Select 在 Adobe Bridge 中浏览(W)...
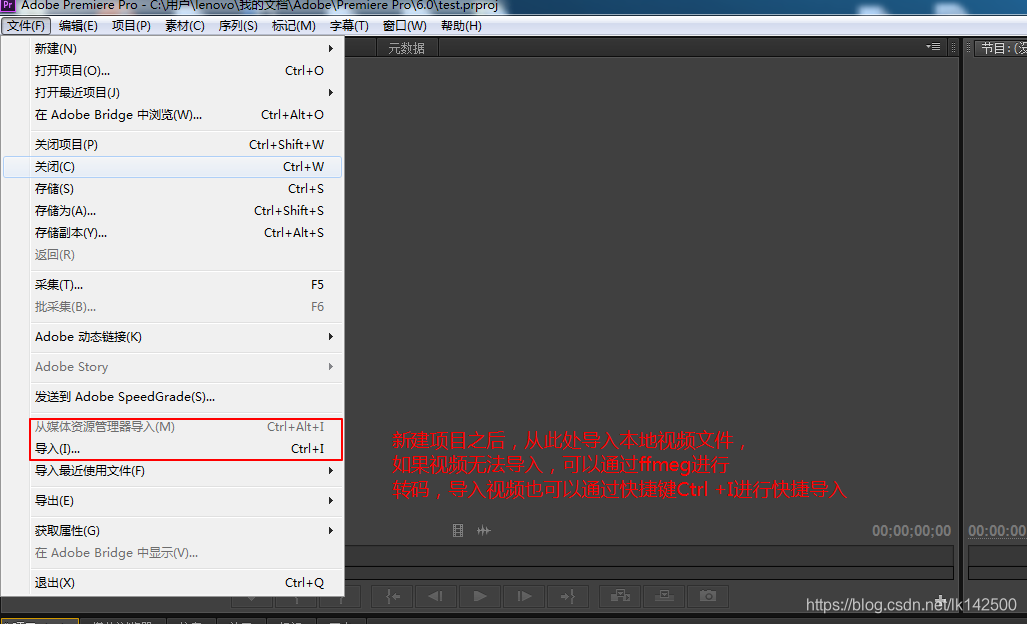 pyautogui.click(x=173, y=115)
